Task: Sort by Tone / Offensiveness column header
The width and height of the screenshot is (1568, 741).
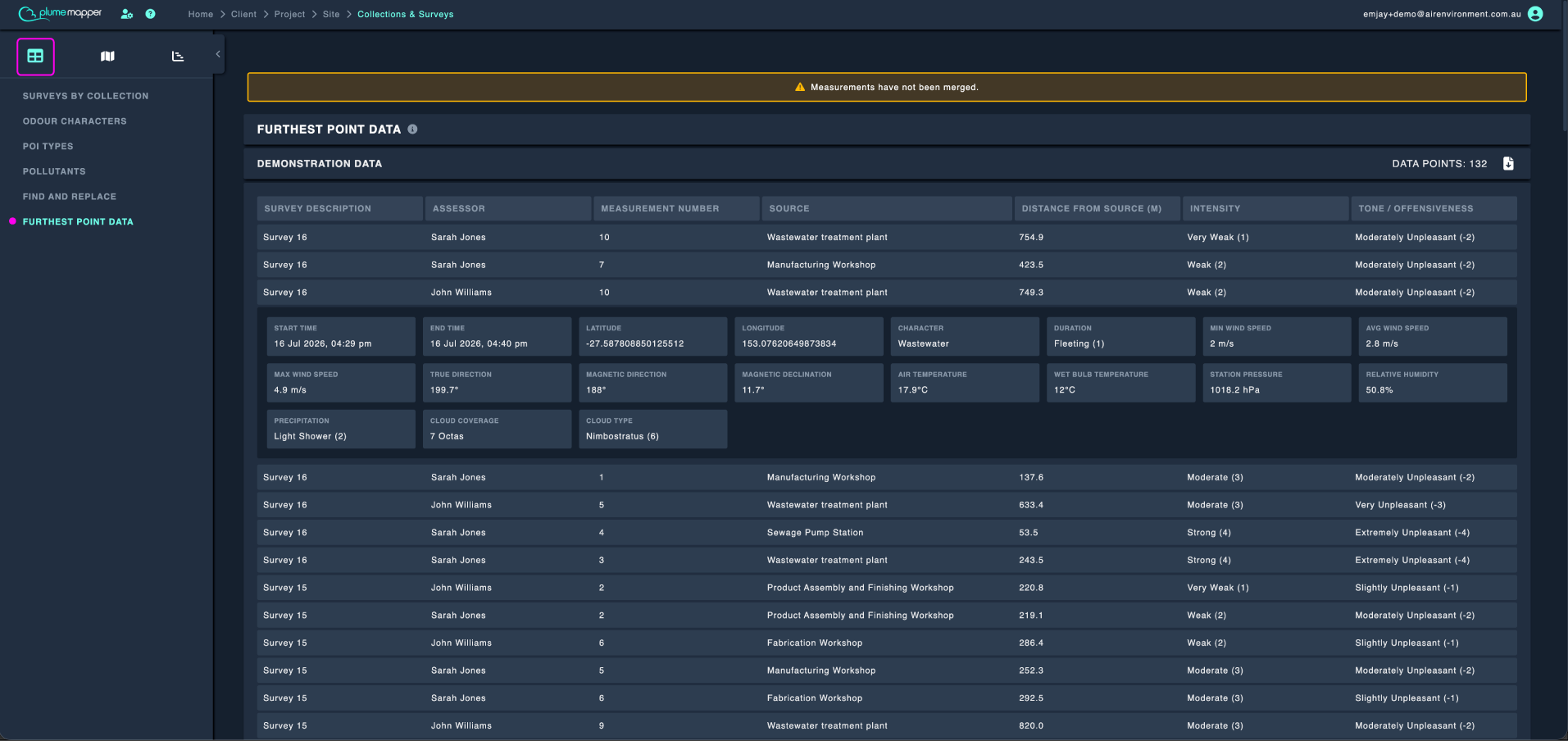Action: pyautogui.click(x=1434, y=208)
